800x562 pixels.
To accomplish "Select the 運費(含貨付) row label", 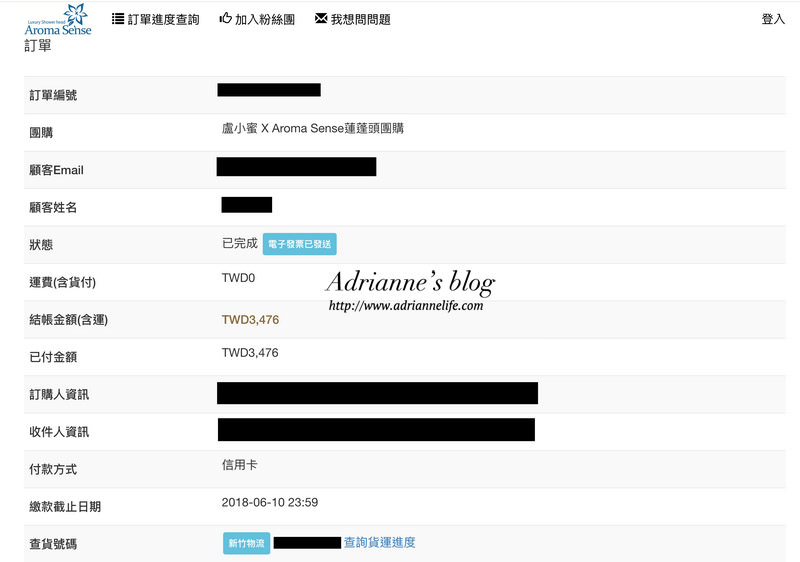I will point(62,282).
